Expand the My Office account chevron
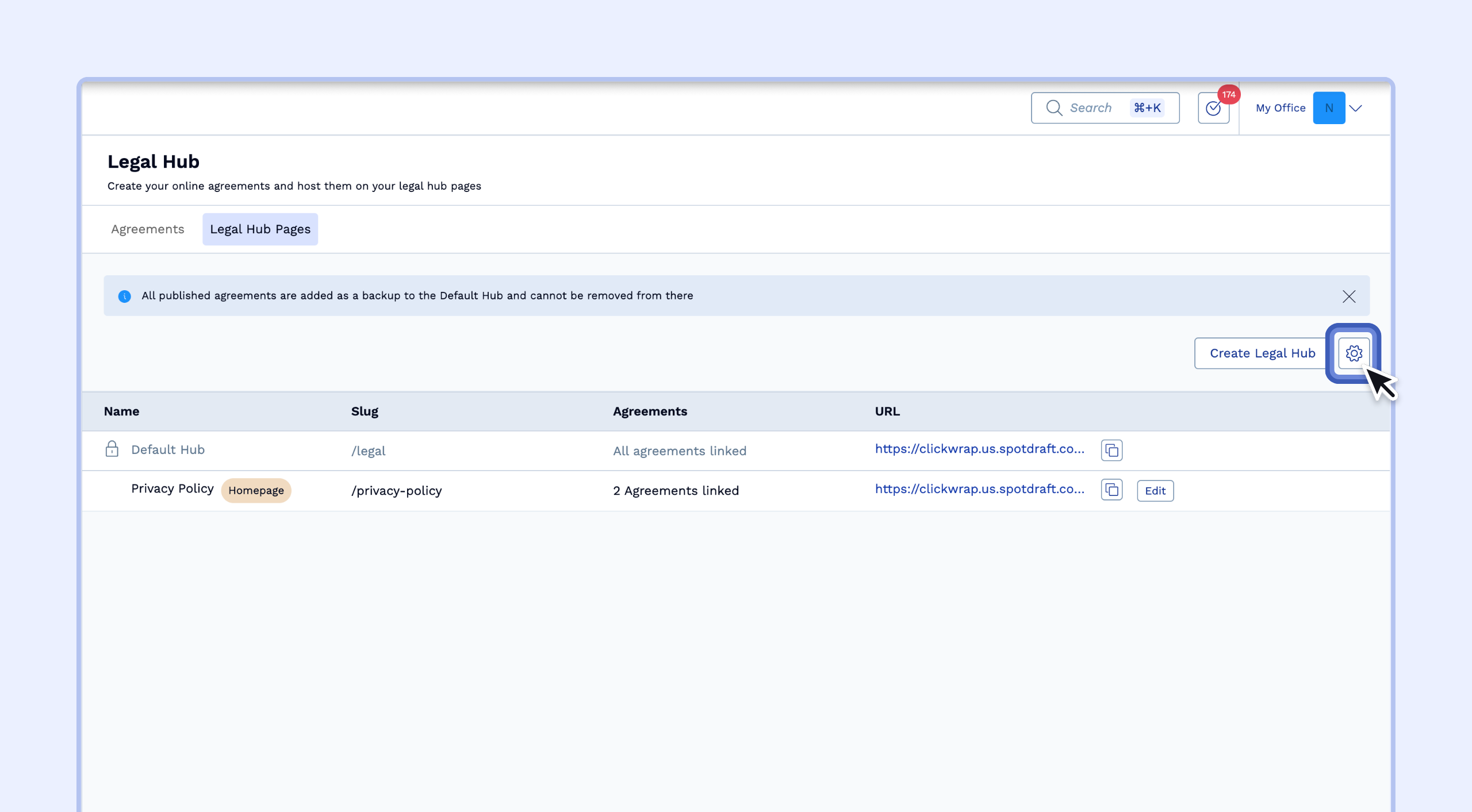 pyautogui.click(x=1355, y=108)
